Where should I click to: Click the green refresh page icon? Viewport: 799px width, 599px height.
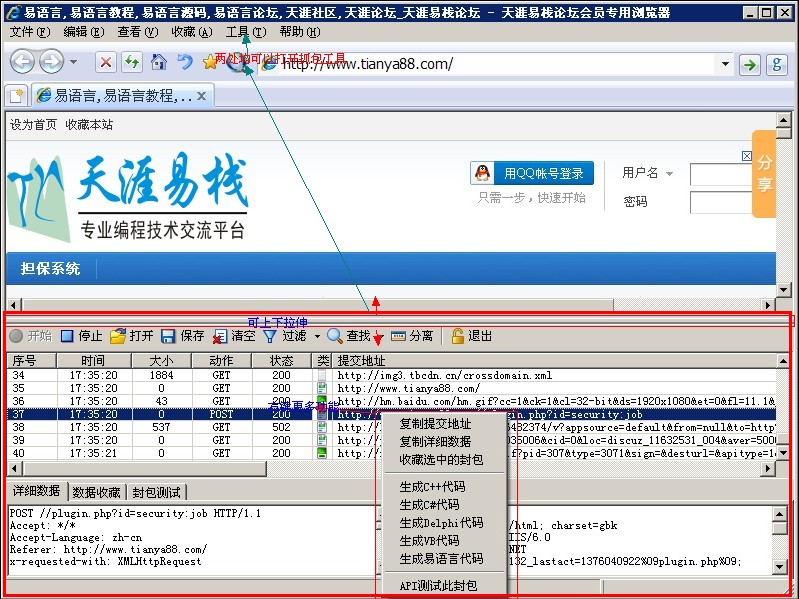[131, 62]
